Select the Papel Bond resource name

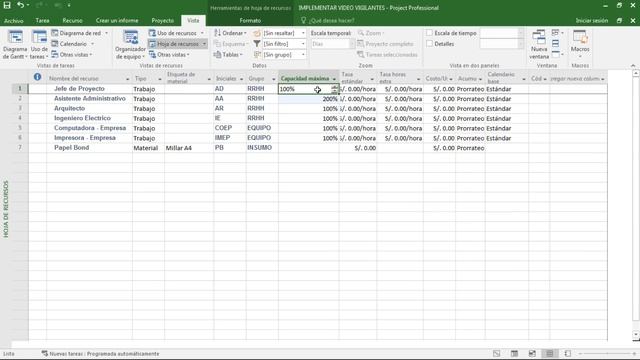pyautogui.click(x=71, y=147)
